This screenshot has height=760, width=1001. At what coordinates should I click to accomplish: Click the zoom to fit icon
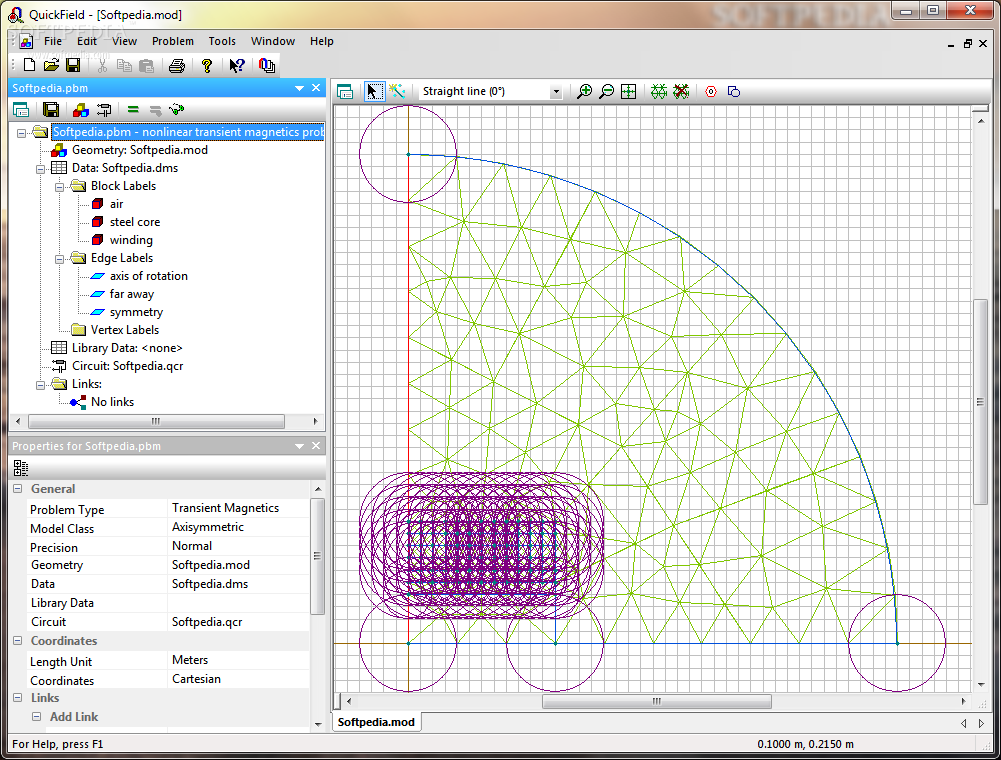(629, 91)
